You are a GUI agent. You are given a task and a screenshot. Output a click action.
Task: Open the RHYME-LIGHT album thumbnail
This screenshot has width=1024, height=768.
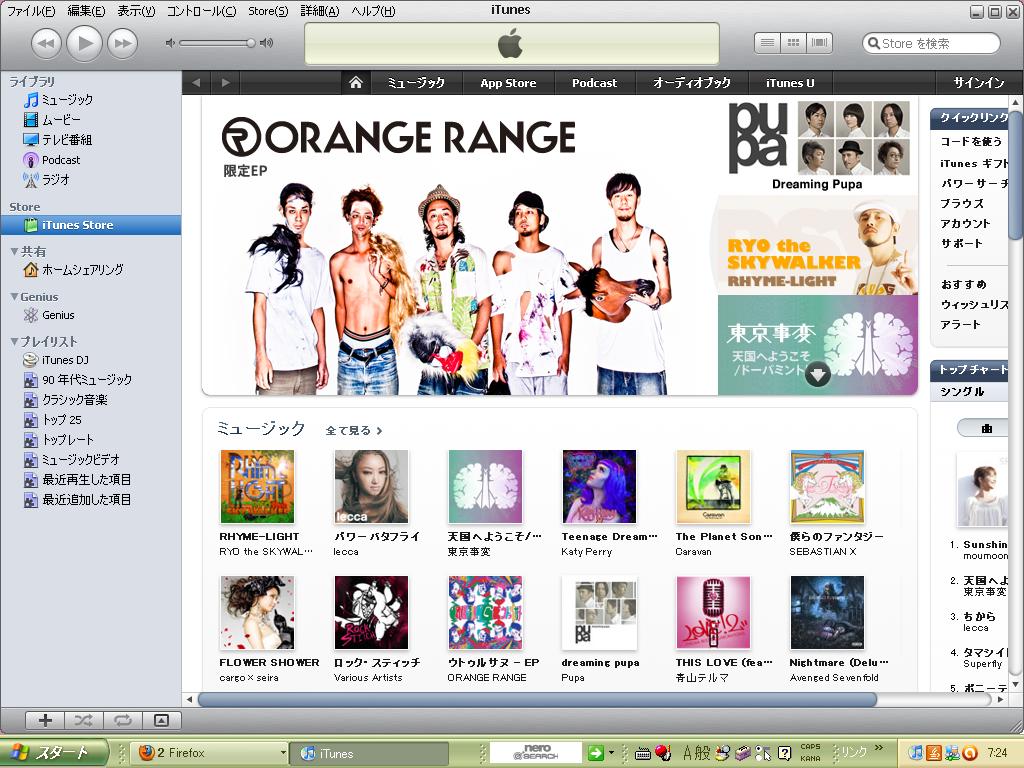pos(257,487)
